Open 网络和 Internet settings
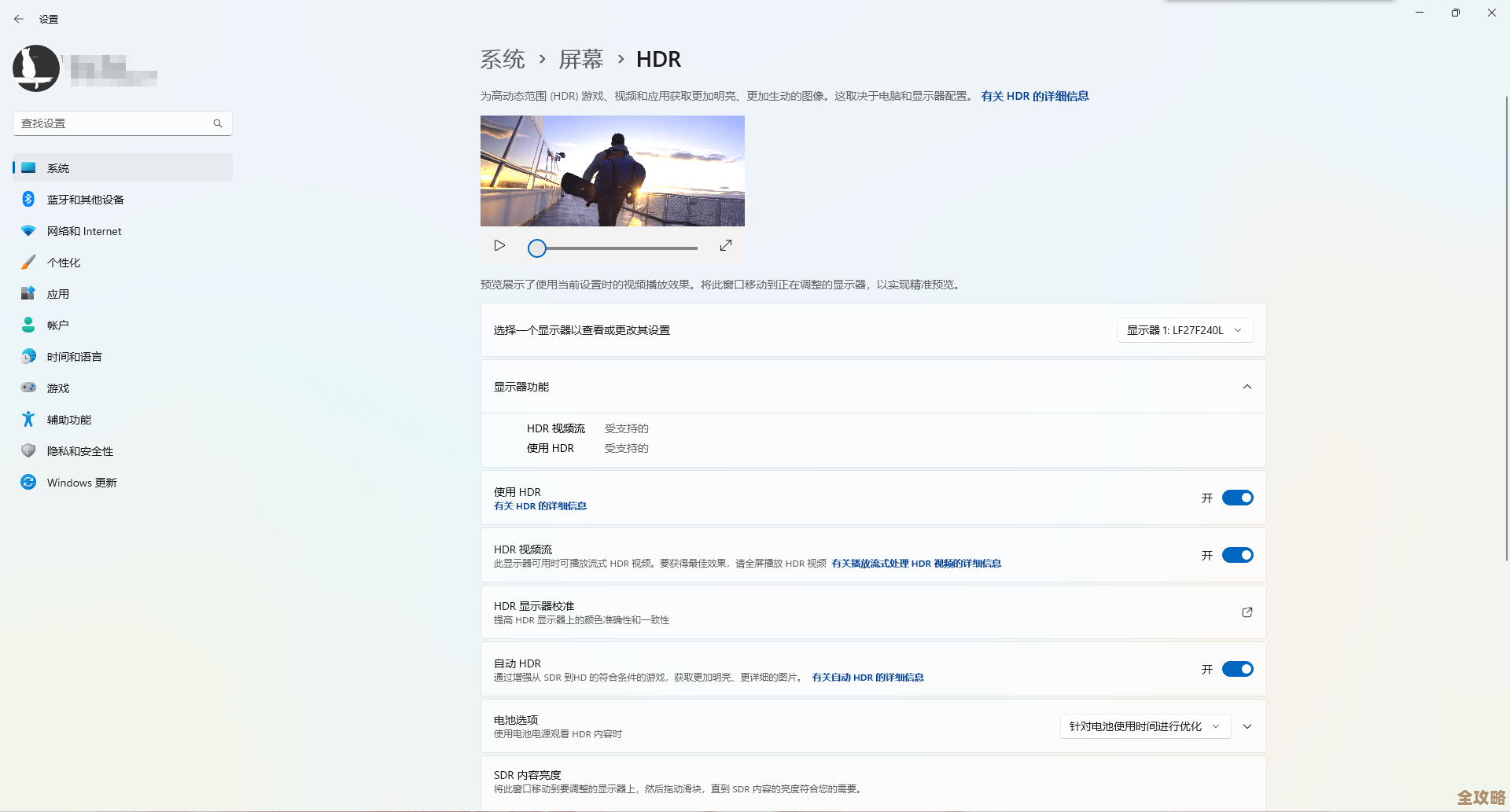Screen dimensions: 1510x812 pos(83,230)
